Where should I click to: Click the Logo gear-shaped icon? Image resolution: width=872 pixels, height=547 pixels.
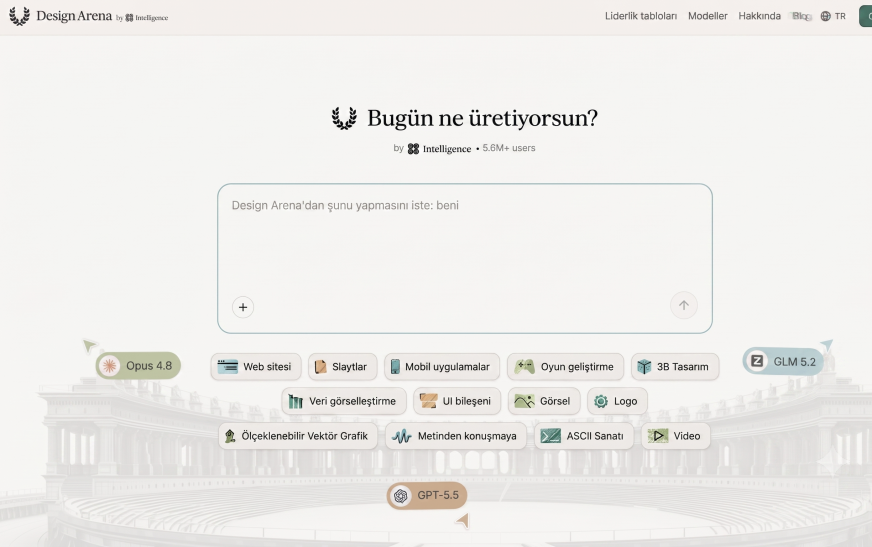(601, 401)
